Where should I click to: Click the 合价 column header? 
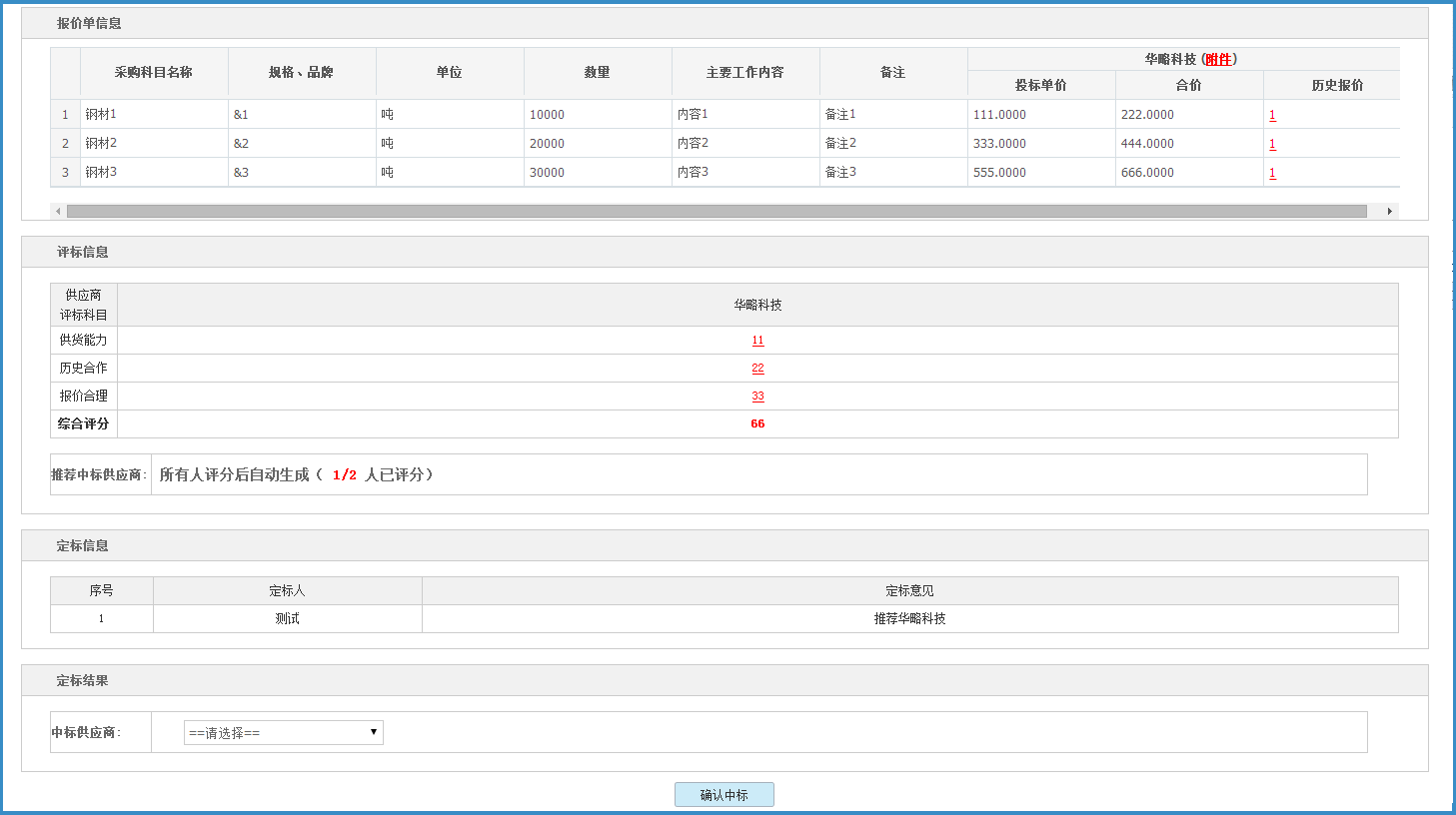[x=1189, y=85]
